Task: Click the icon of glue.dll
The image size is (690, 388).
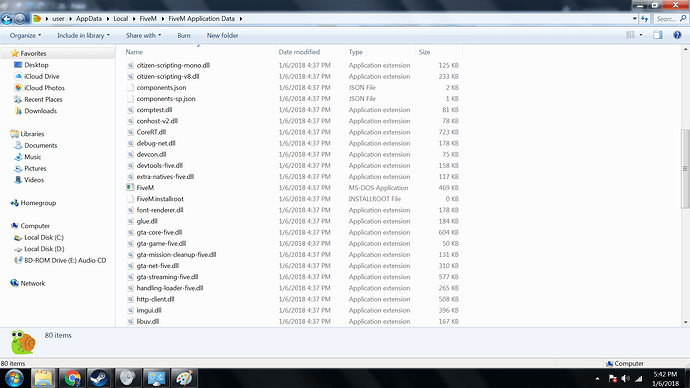Action: pyautogui.click(x=130, y=221)
